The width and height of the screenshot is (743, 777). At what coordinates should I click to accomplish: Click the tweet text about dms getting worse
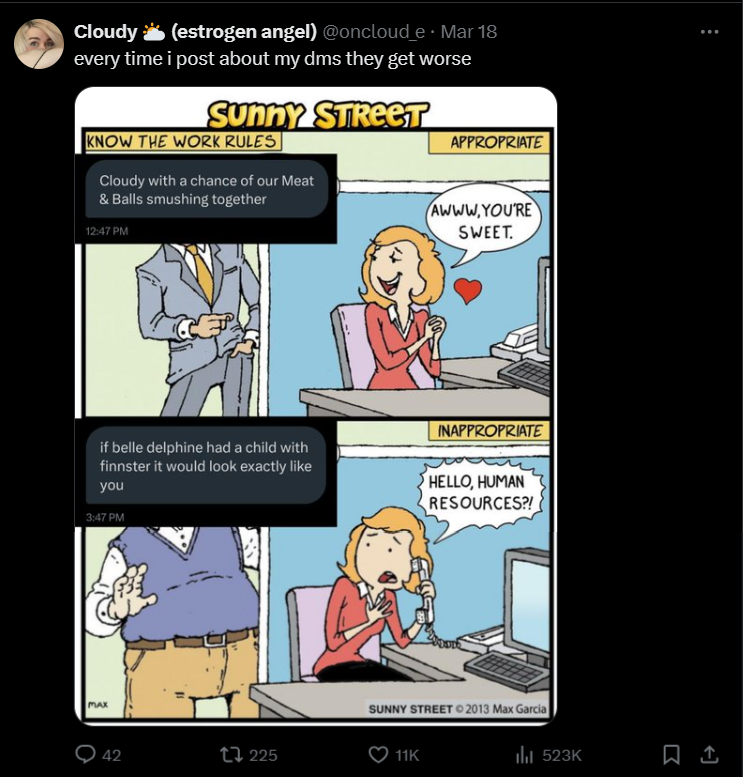point(272,58)
